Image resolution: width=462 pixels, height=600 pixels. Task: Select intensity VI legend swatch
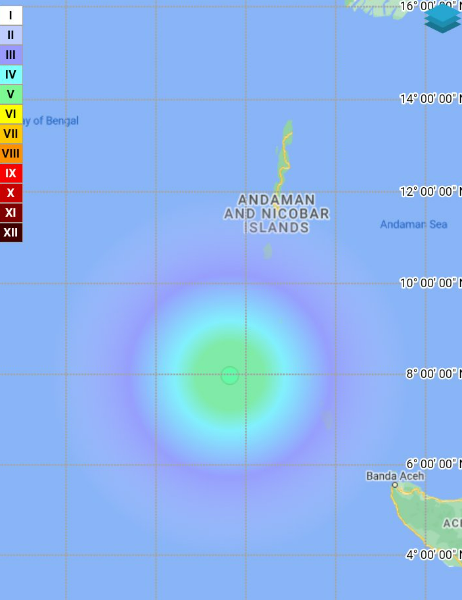tap(11, 114)
